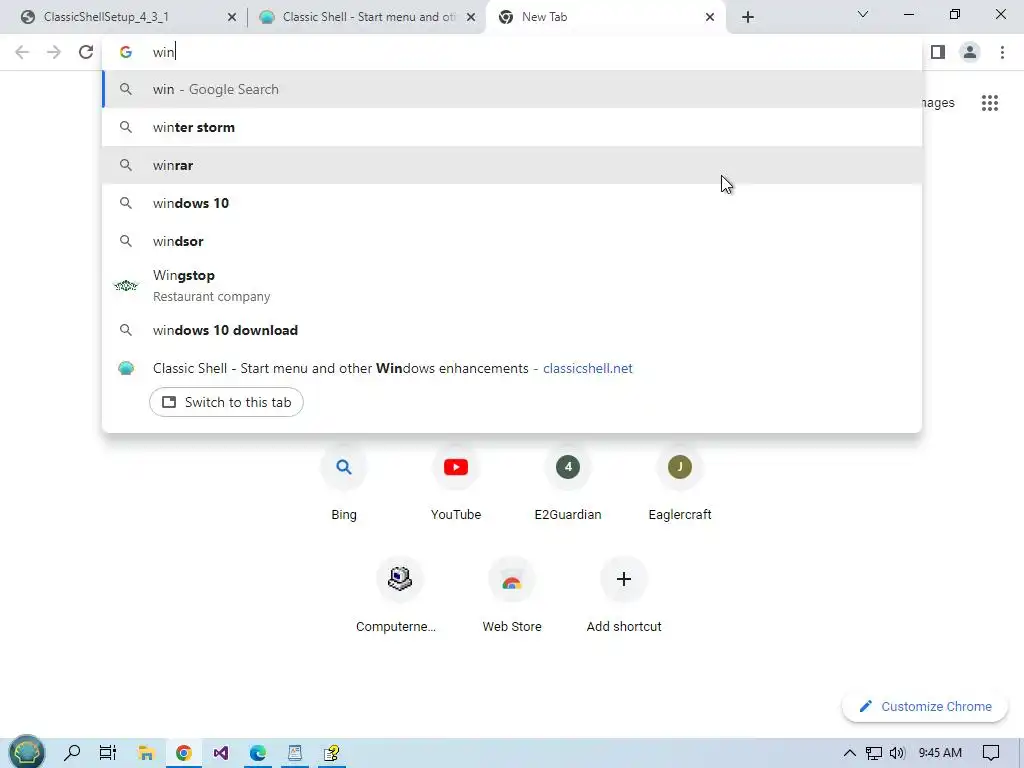Open the profile avatar icon
This screenshot has height=768, width=1024.
(970, 52)
